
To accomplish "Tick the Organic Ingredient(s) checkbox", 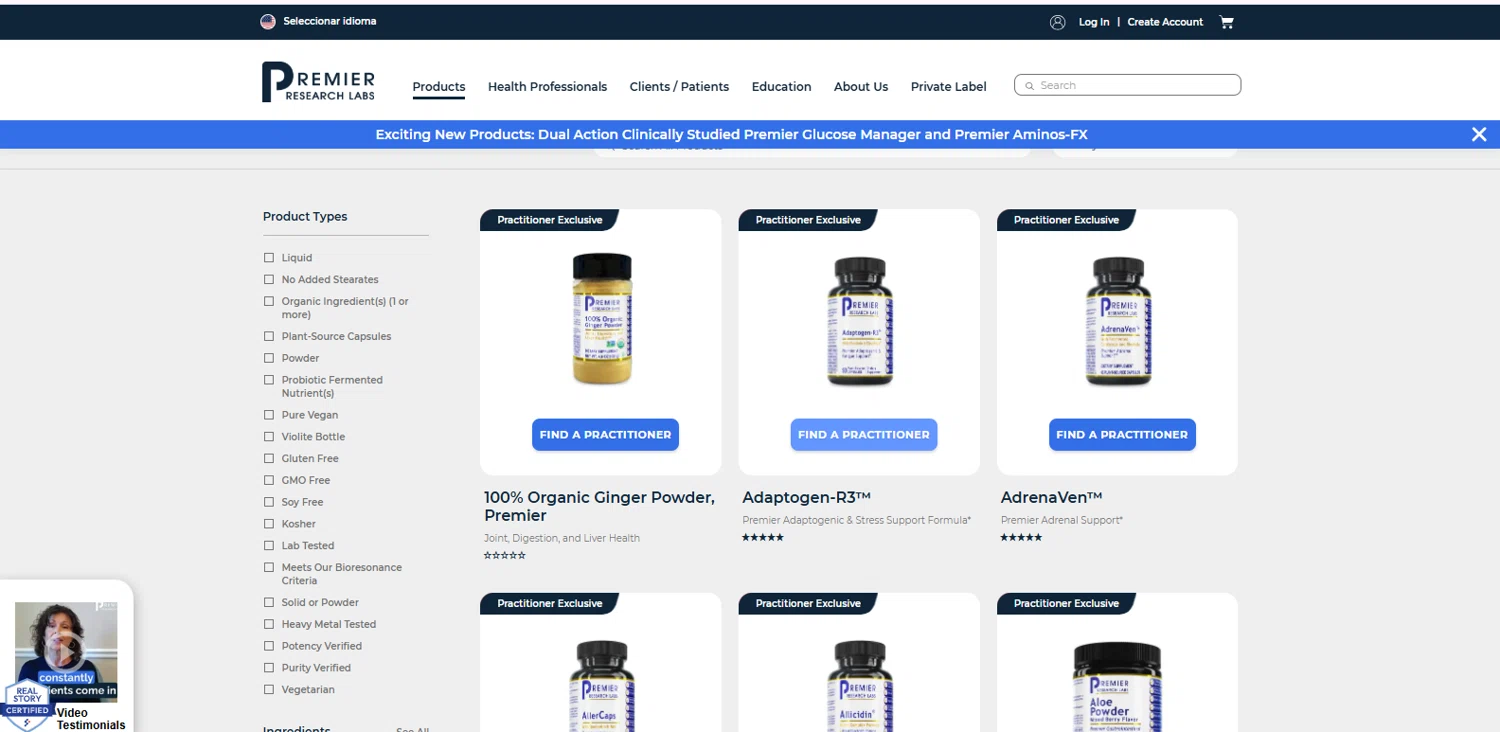I will coord(268,302).
